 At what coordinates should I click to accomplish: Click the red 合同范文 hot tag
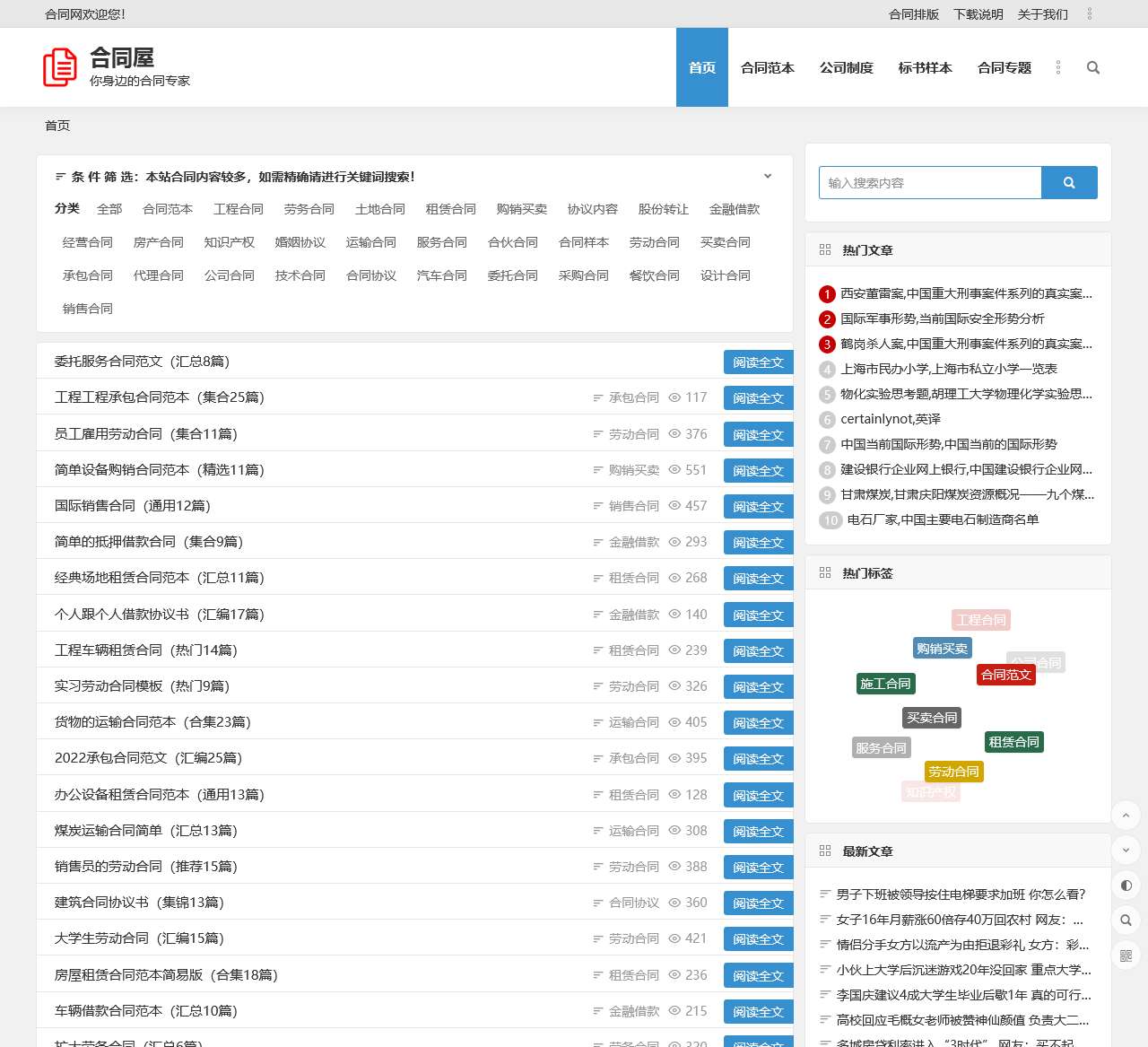click(x=1005, y=675)
